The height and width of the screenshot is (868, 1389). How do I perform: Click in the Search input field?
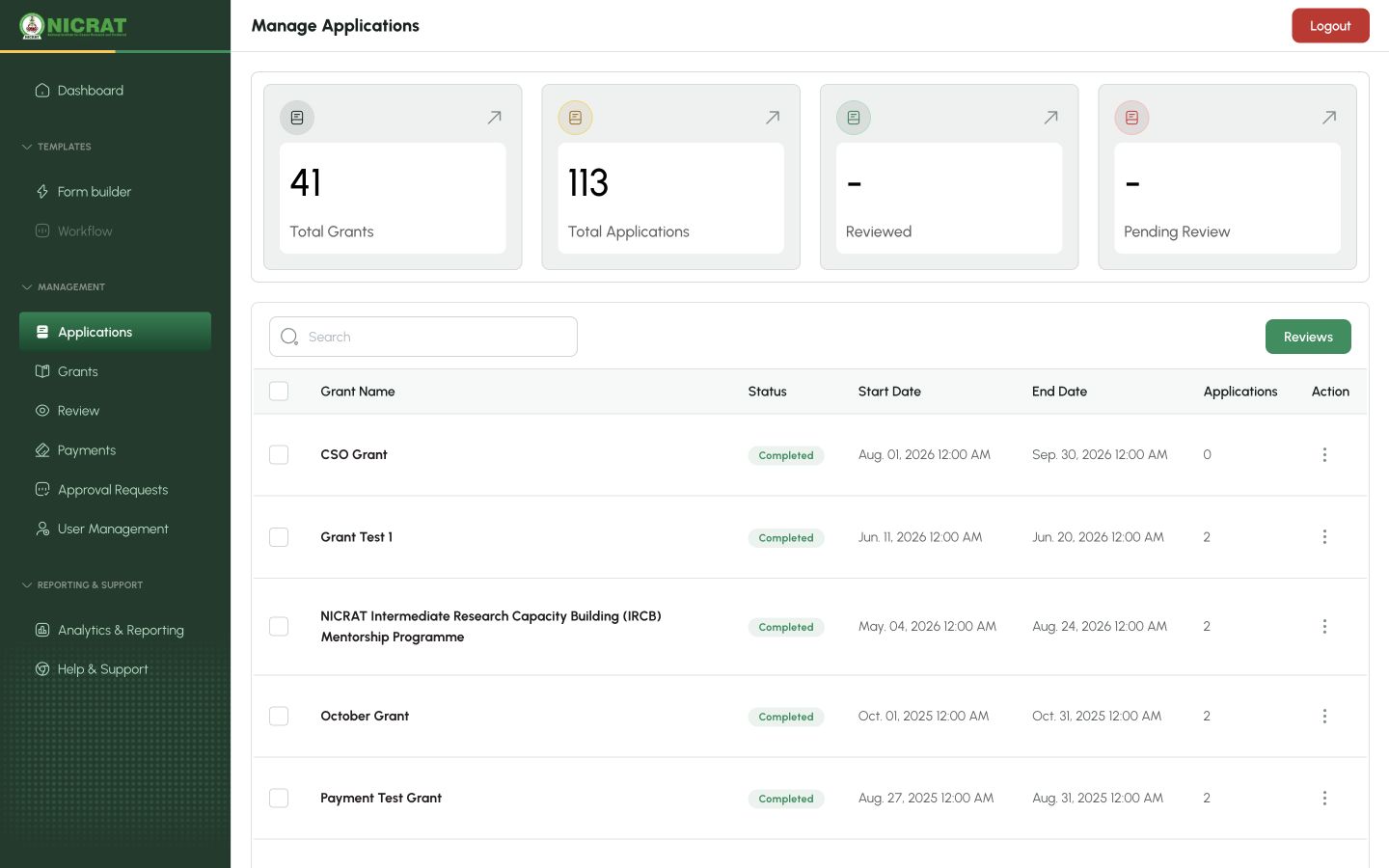(423, 337)
